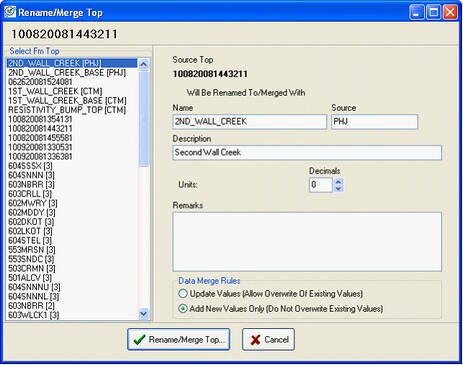
Task: Select 1ST_WALL_CREEK [CTM] in the list
Action: (x=55, y=91)
